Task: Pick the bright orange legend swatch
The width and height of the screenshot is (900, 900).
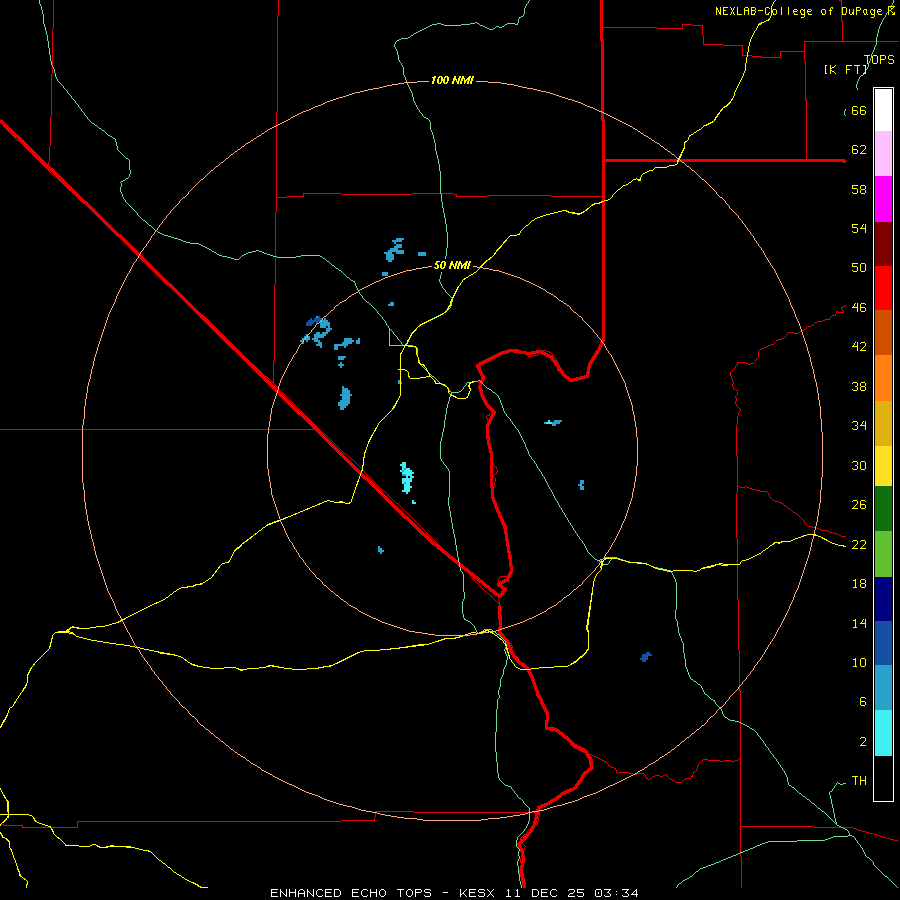Action: tap(883, 378)
